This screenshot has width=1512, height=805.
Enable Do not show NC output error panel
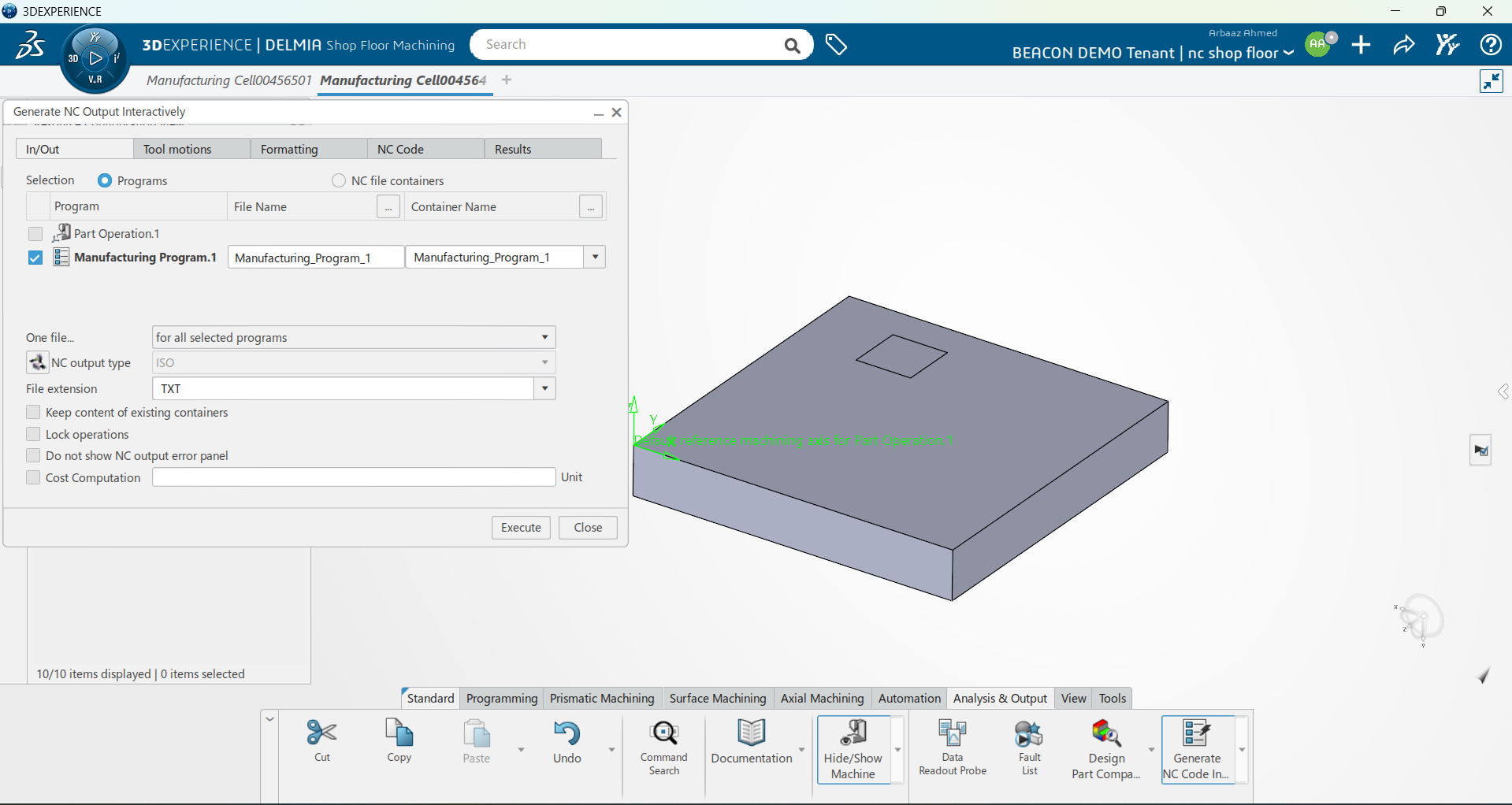tap(33, 455)
